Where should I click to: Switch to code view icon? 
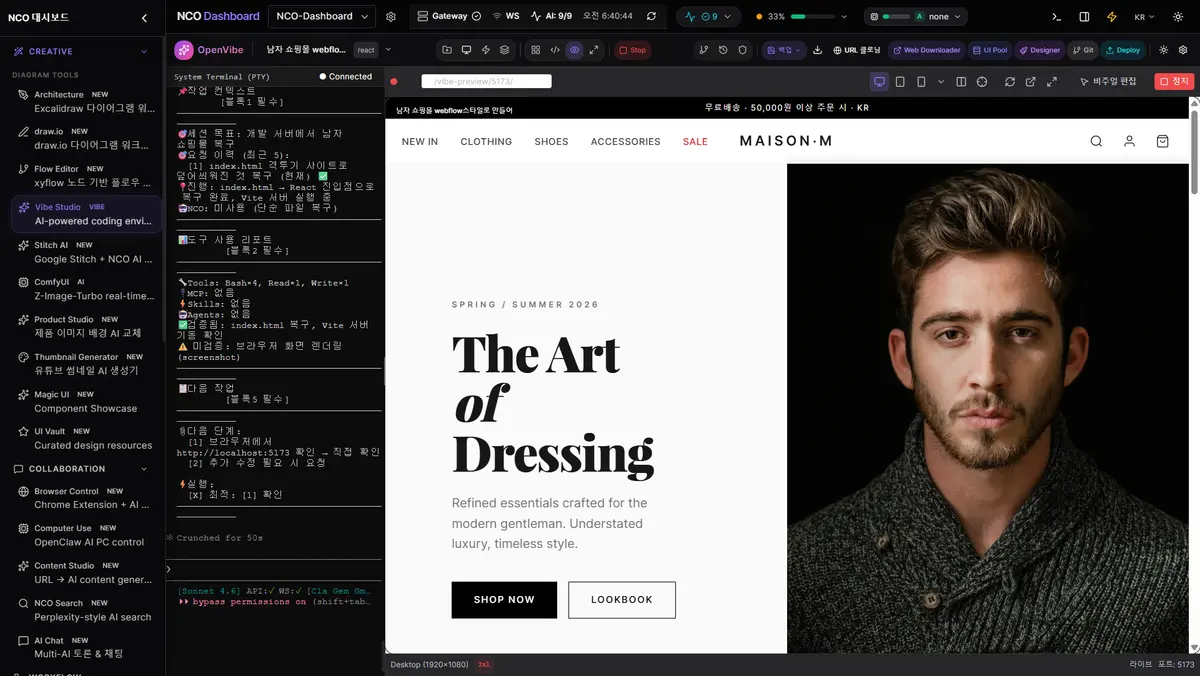(x=555, y=50)
